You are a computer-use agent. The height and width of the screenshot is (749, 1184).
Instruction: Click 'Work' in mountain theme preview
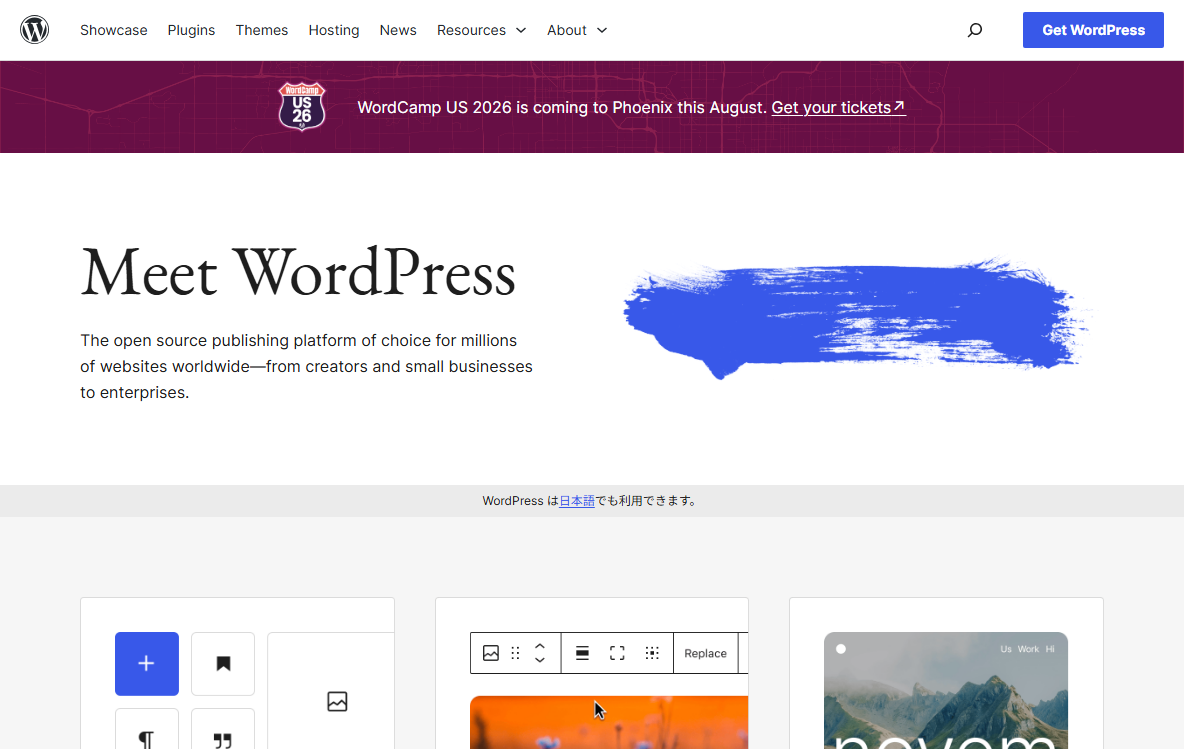click(1028, 649)
